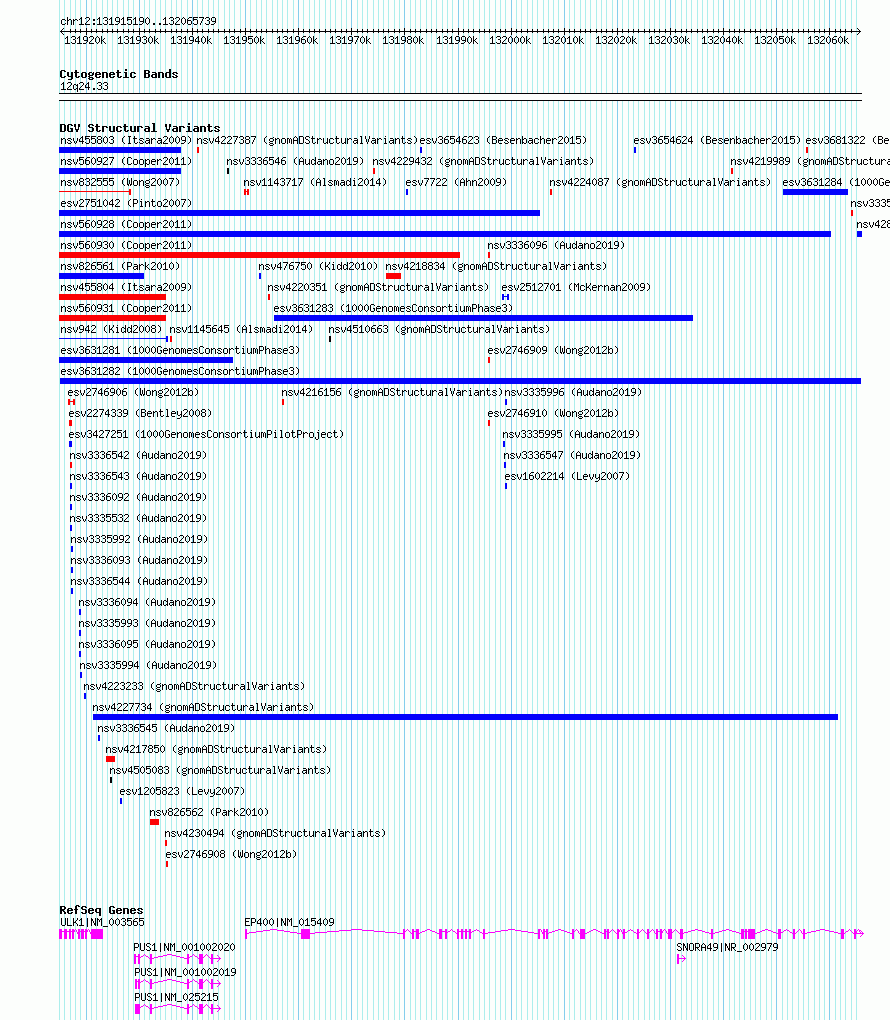Screen dimensions: 890x1020
Task: Select esv2274339 (Bentley2008) label
Action: 141,413
